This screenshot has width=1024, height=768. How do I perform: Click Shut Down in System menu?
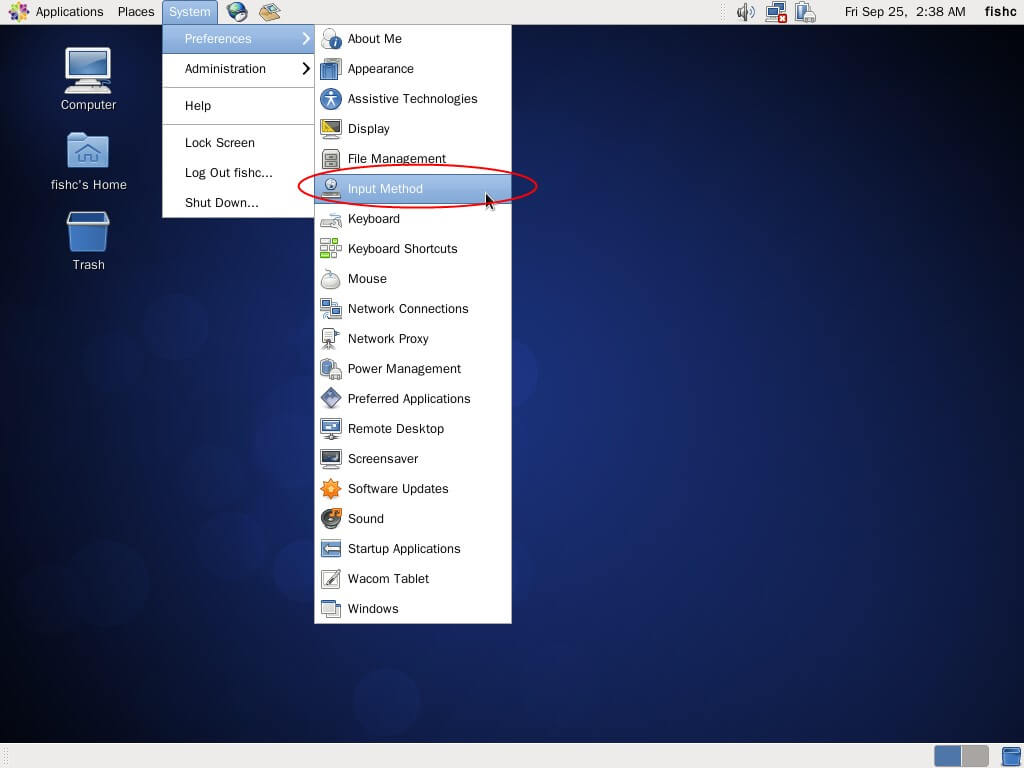point(221,203)
